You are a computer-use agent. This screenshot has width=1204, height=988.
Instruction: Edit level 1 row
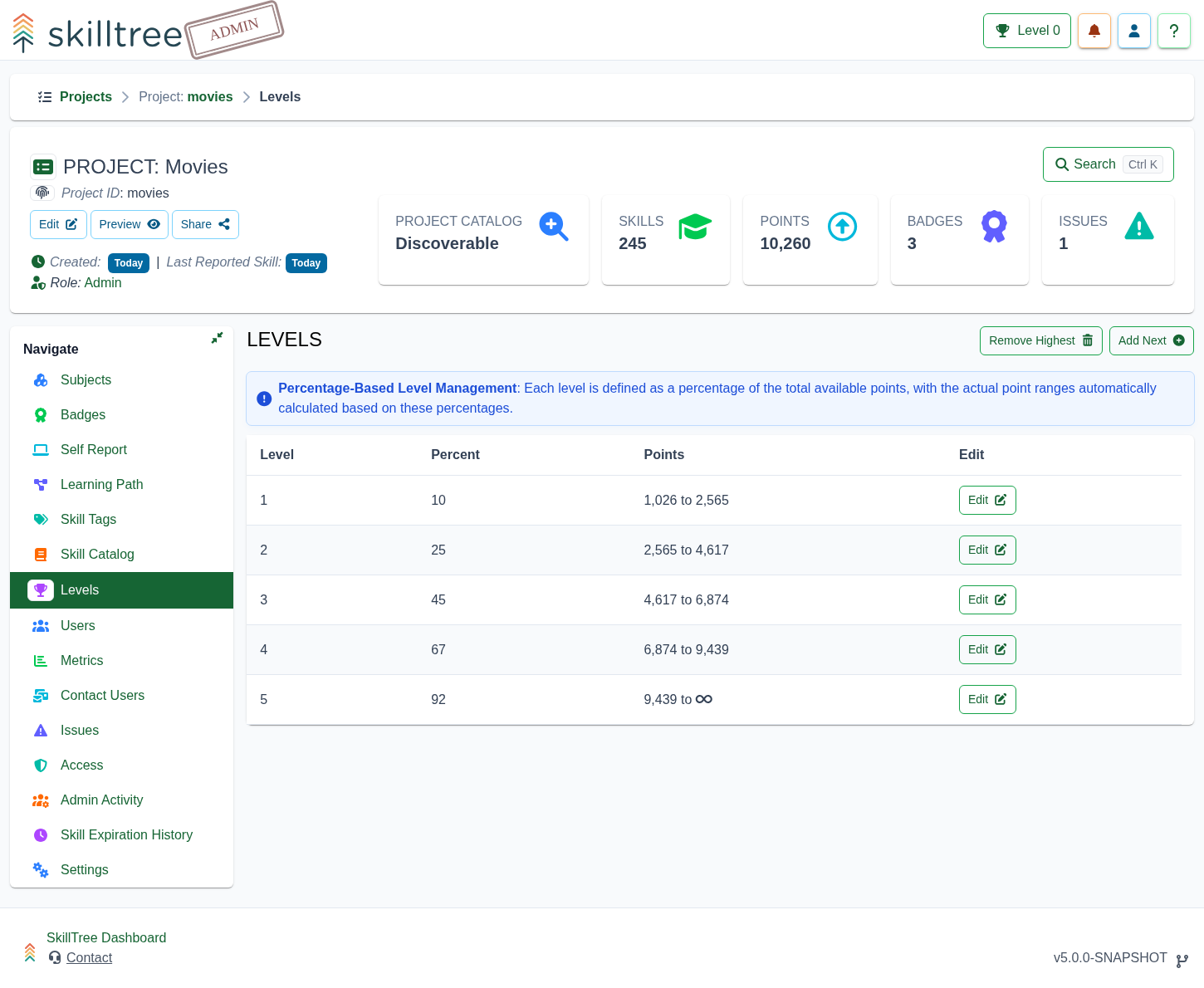[987, 500]
